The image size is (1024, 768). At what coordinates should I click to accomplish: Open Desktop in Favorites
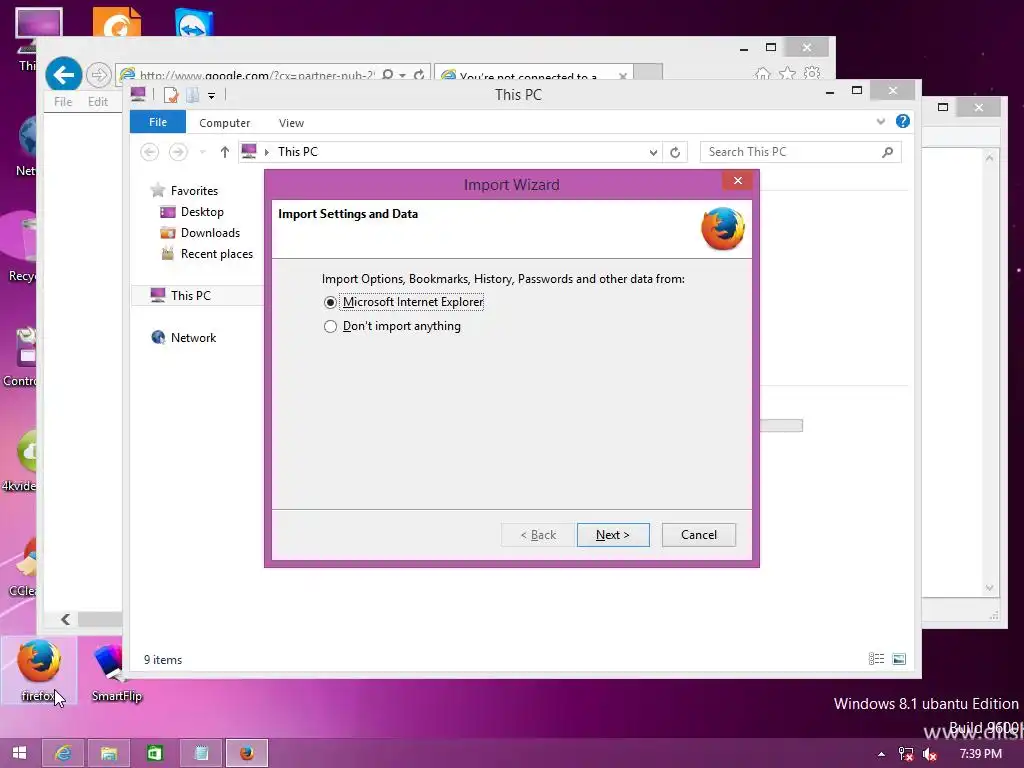202,212
